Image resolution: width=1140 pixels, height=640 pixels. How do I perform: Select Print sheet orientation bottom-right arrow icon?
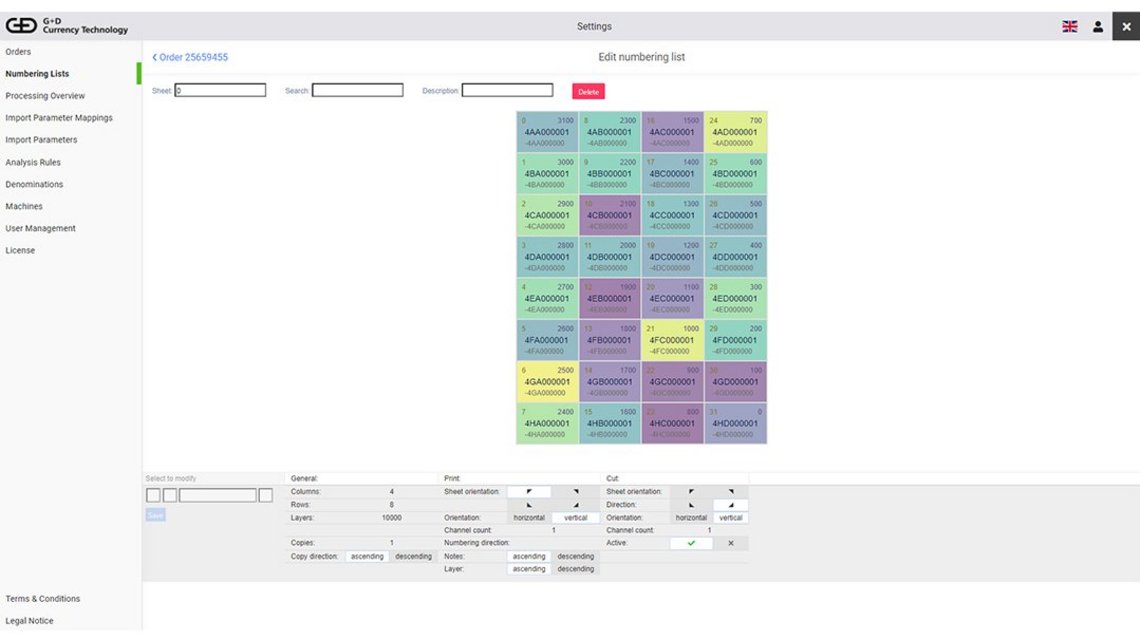coord(575,505)
